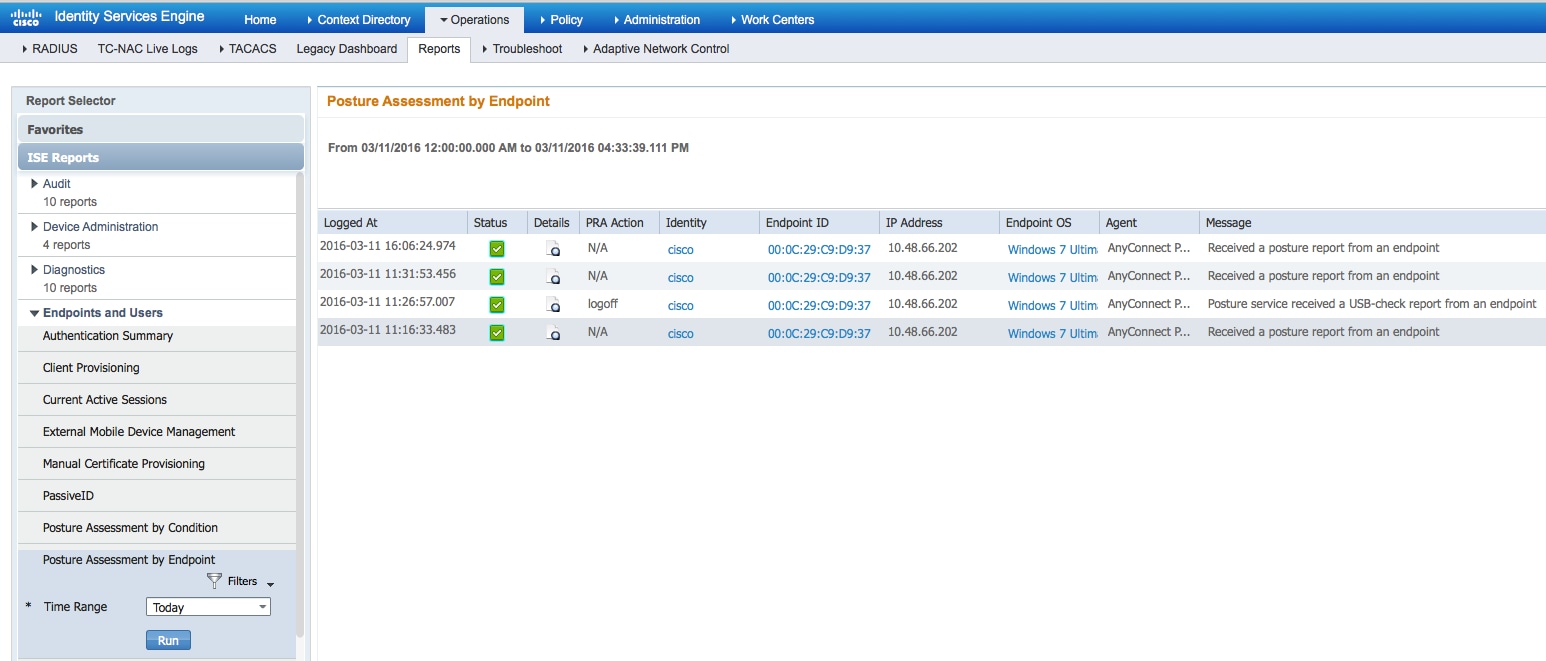Open cisco identity link in 11:26:57.007 row

pyautogui.click(x=680, y=306)
